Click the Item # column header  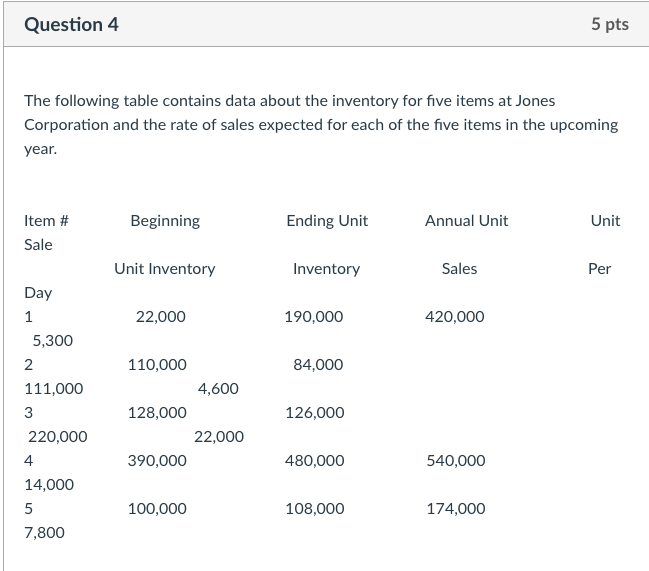coord(45,221)
